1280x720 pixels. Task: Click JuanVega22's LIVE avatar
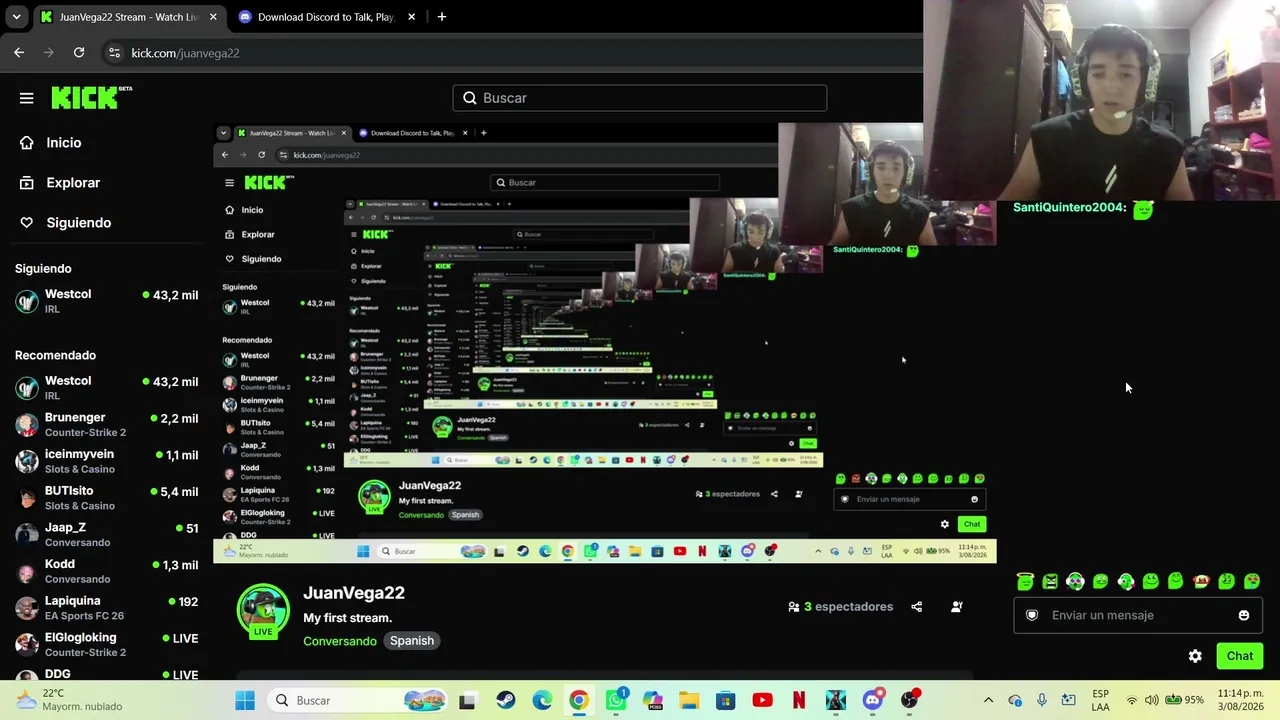263,610
